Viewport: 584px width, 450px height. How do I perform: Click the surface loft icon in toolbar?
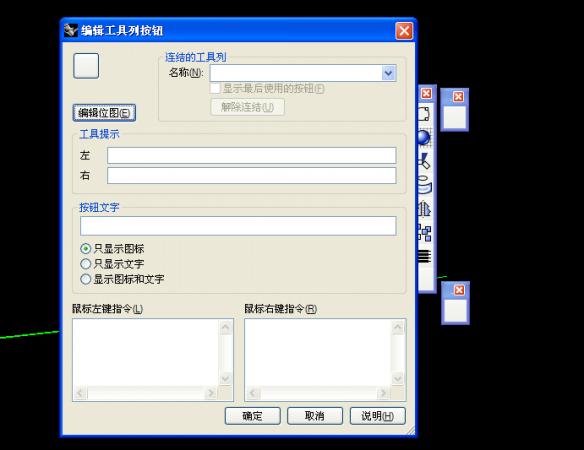[425, 185]
